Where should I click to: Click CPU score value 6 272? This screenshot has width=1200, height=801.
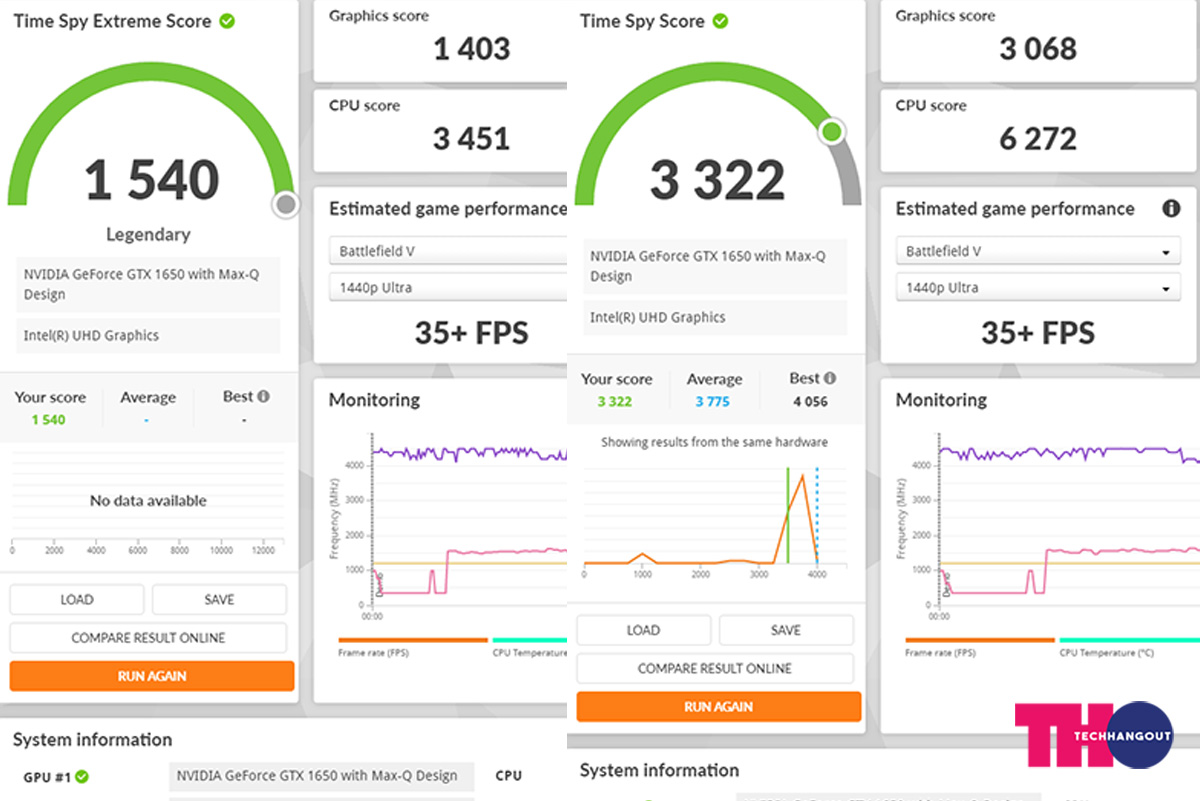click(1038, 138)
